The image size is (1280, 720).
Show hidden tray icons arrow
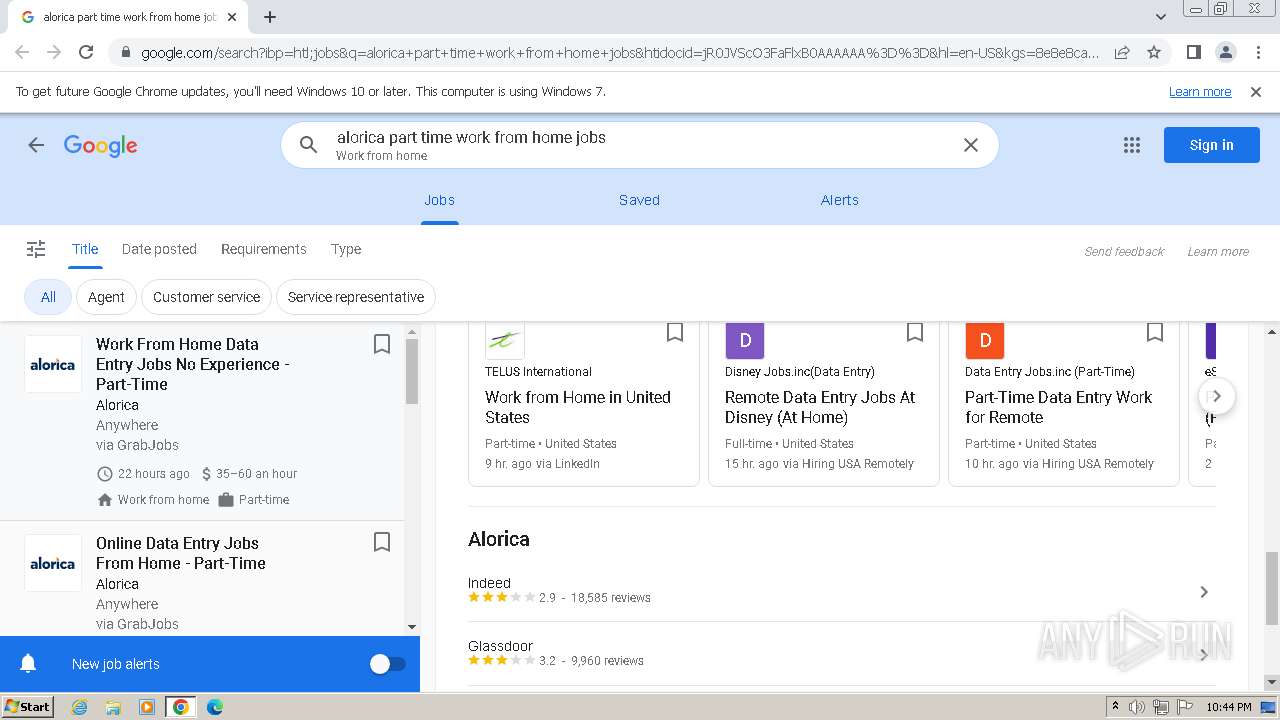click(1115, 707)
